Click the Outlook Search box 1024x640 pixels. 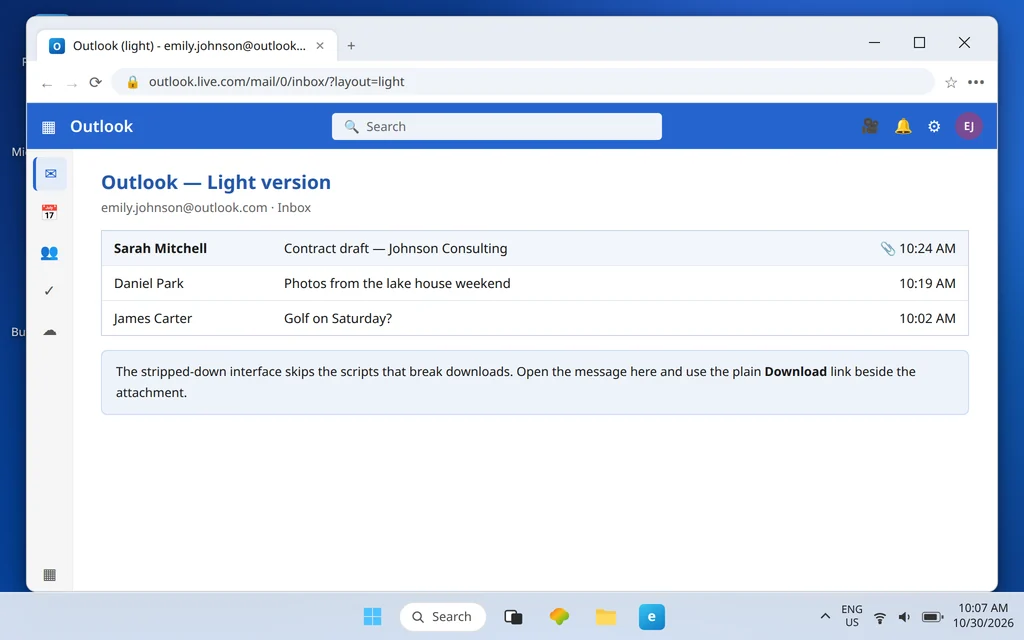click(x=496, y=126)
